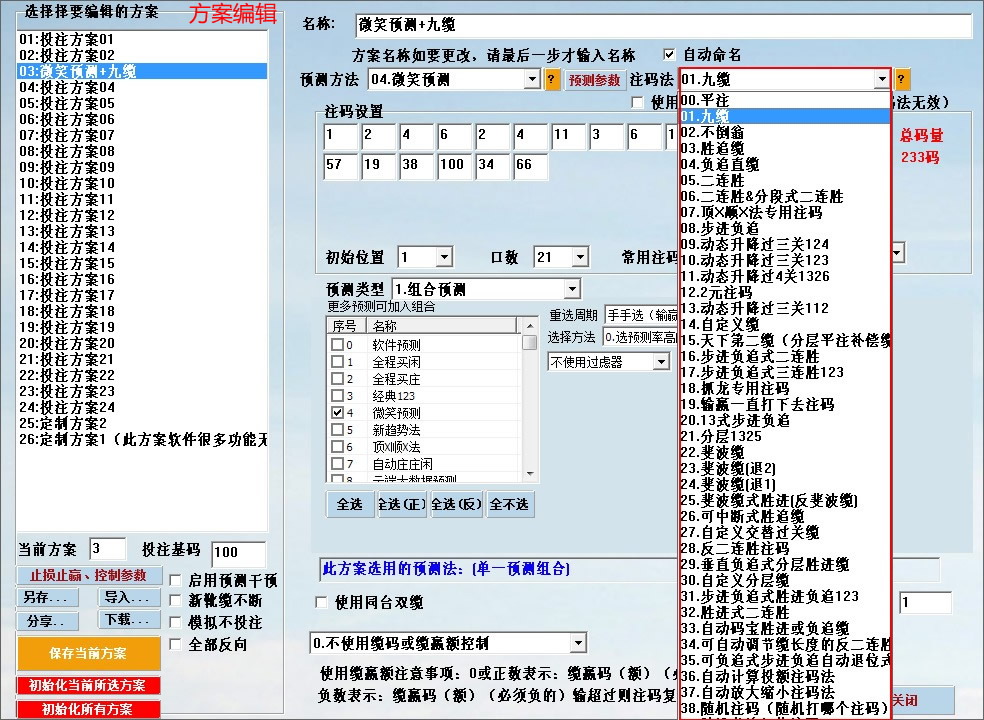This screenshot has width=984, height=720.
Task: Open the 口数 dropdown showing 21
Action: tap(579, 256)
